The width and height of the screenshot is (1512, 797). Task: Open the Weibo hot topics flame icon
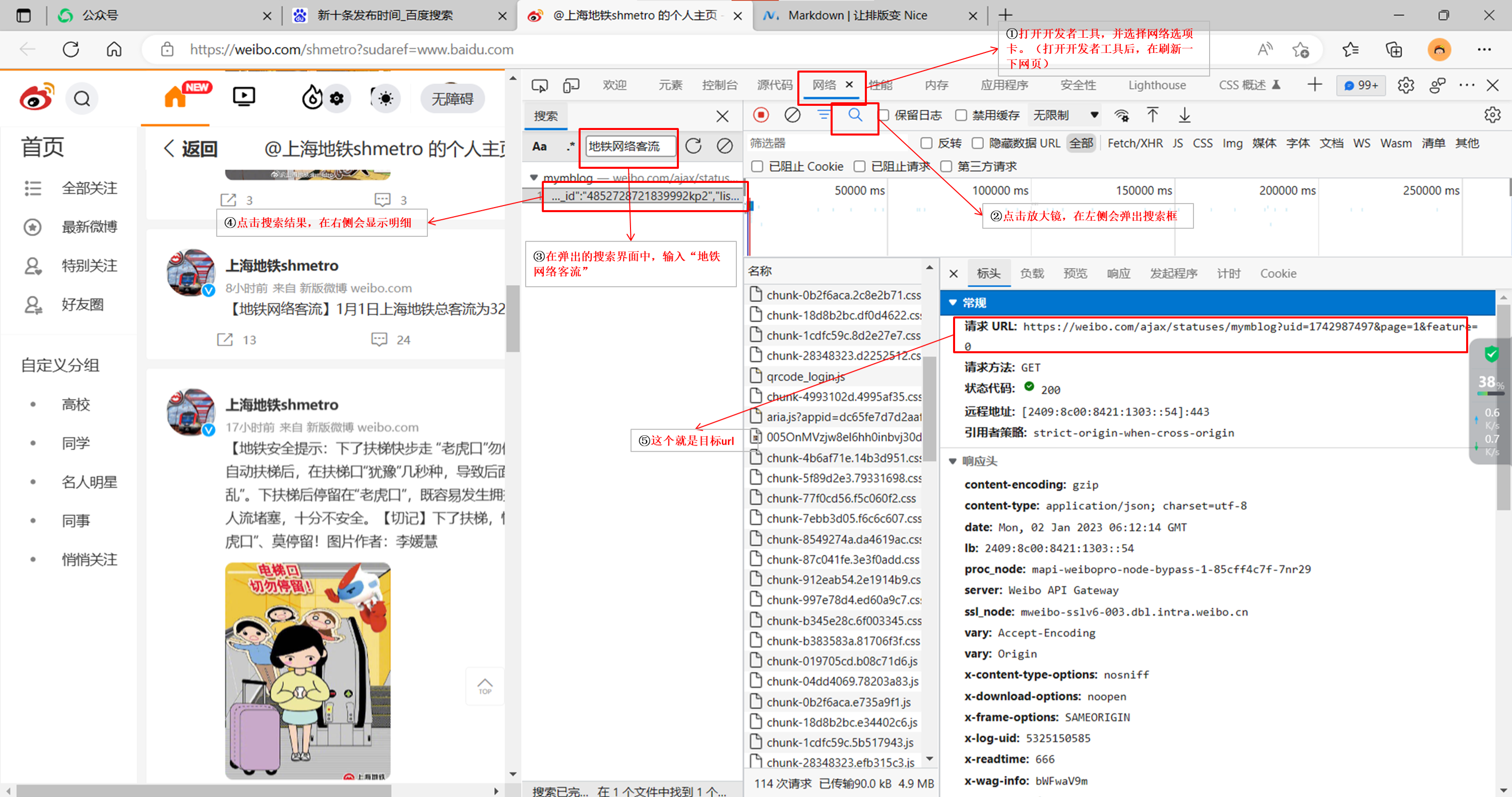[312, 97]
